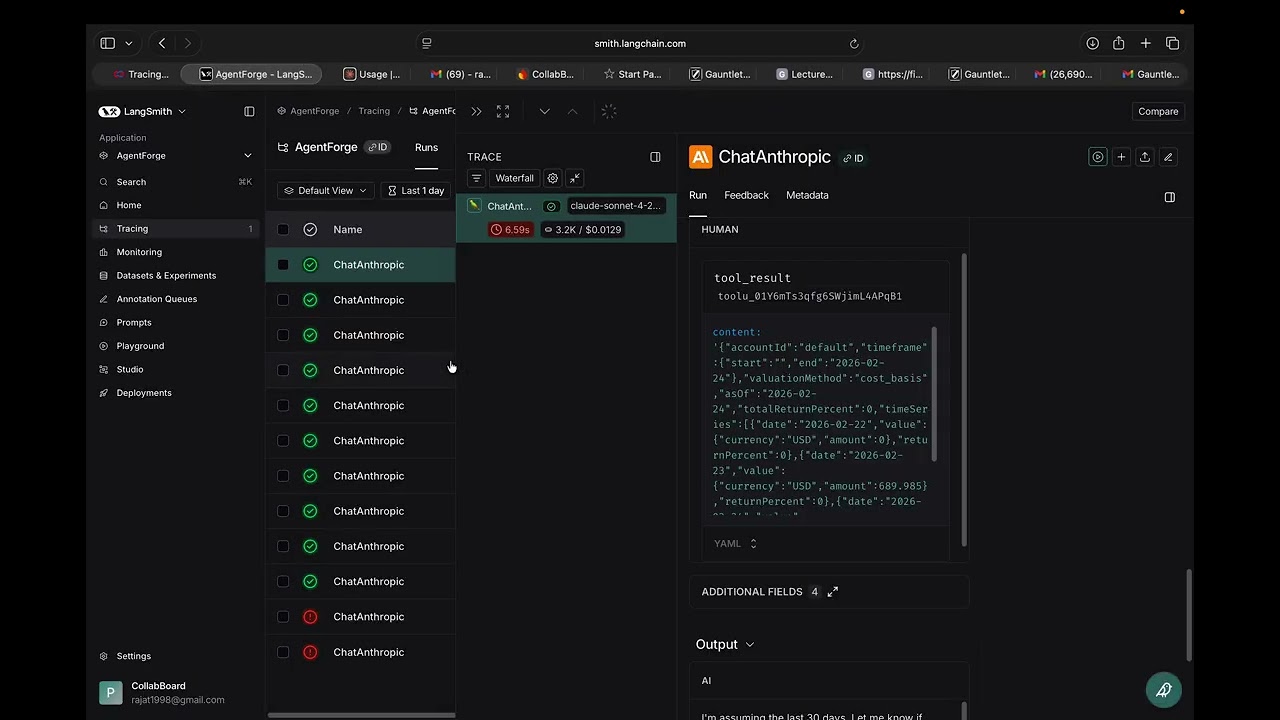Toggle the select-all runs checkbox

[x=283, y=230]
